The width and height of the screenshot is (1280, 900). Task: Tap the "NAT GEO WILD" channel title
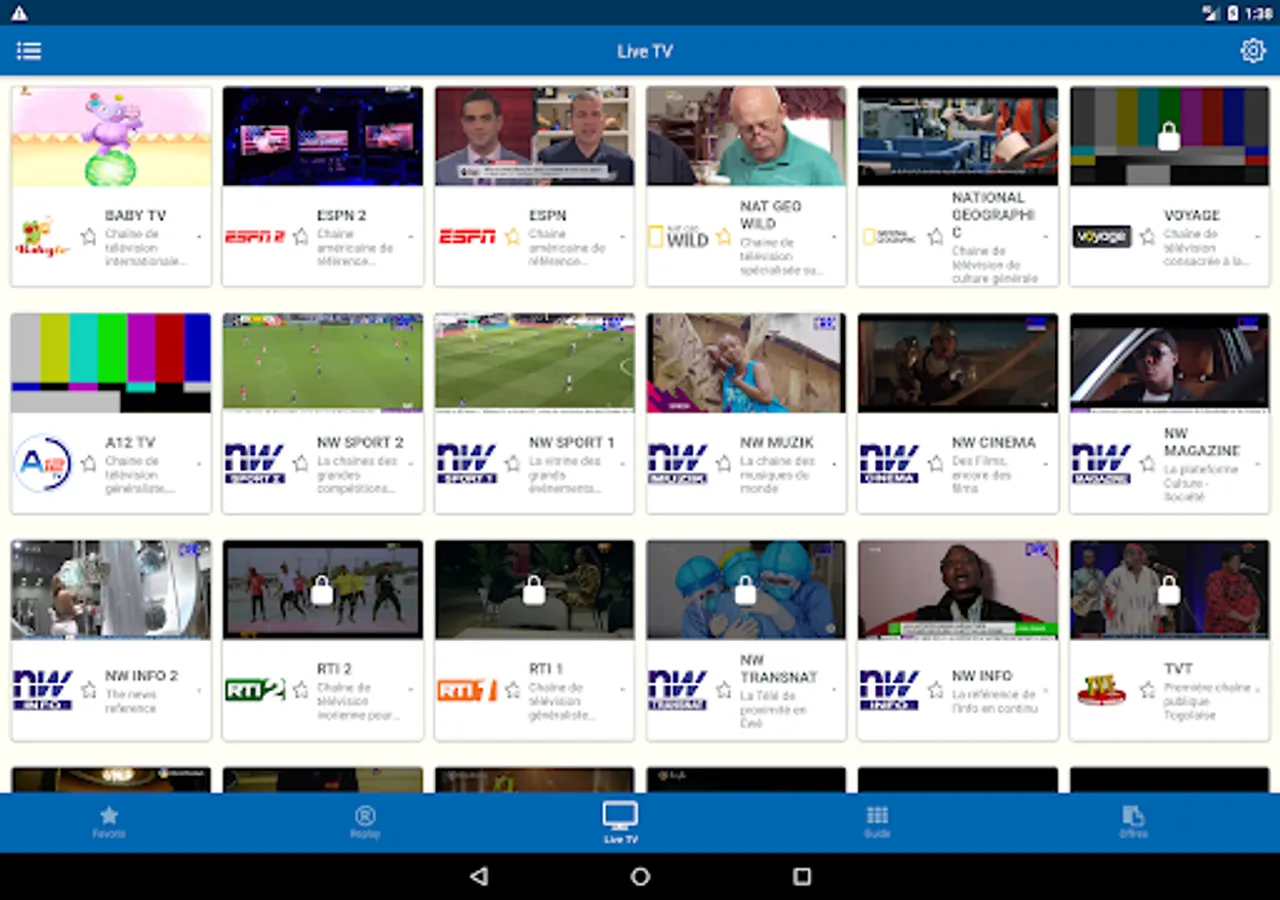pyautogui.click(x=771, y=215)
